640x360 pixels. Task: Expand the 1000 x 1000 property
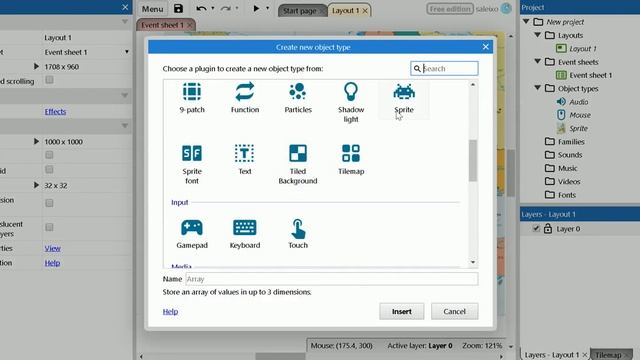click(x=36, y=141)
